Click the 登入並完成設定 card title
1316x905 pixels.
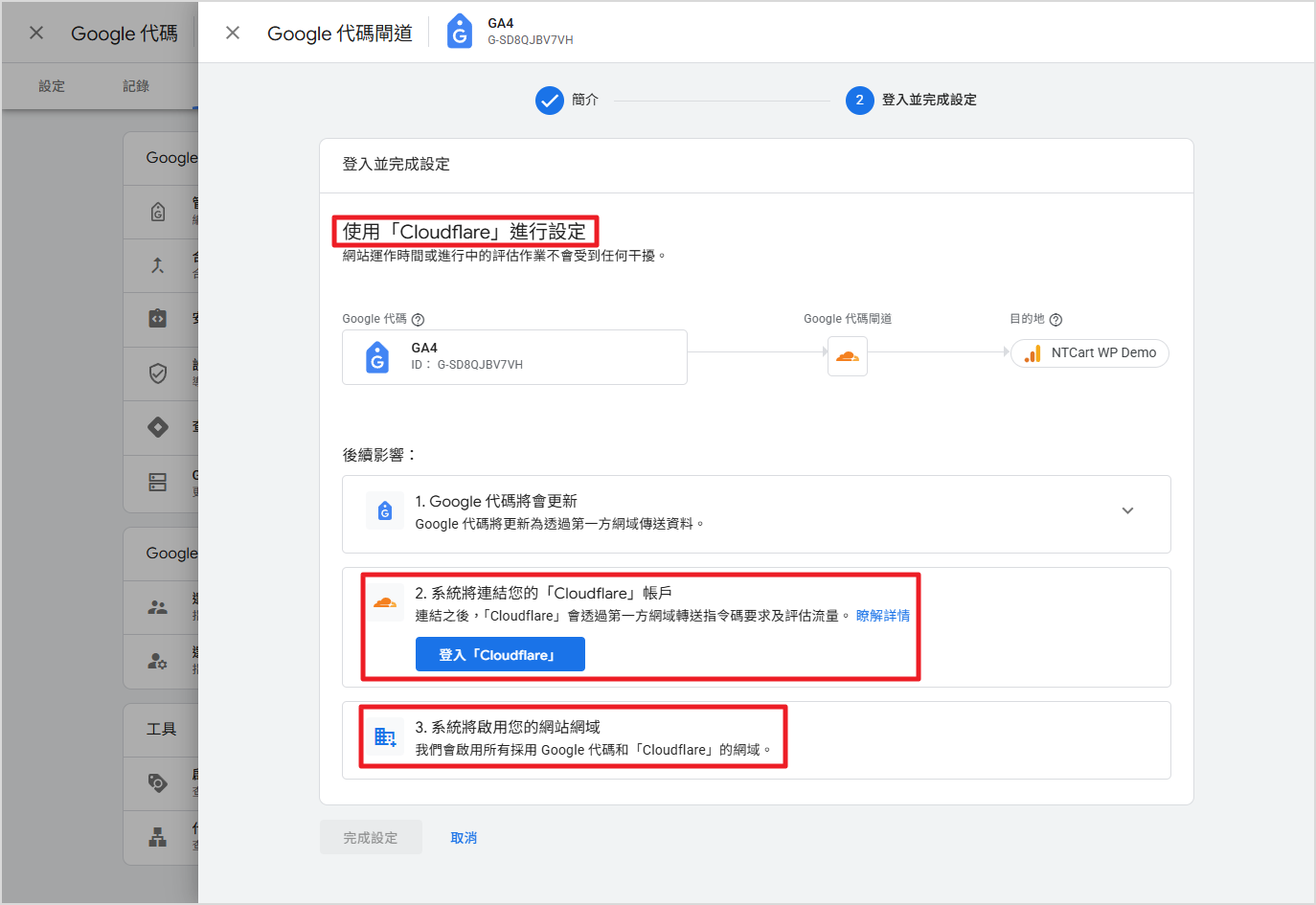(x=397, y=165)
